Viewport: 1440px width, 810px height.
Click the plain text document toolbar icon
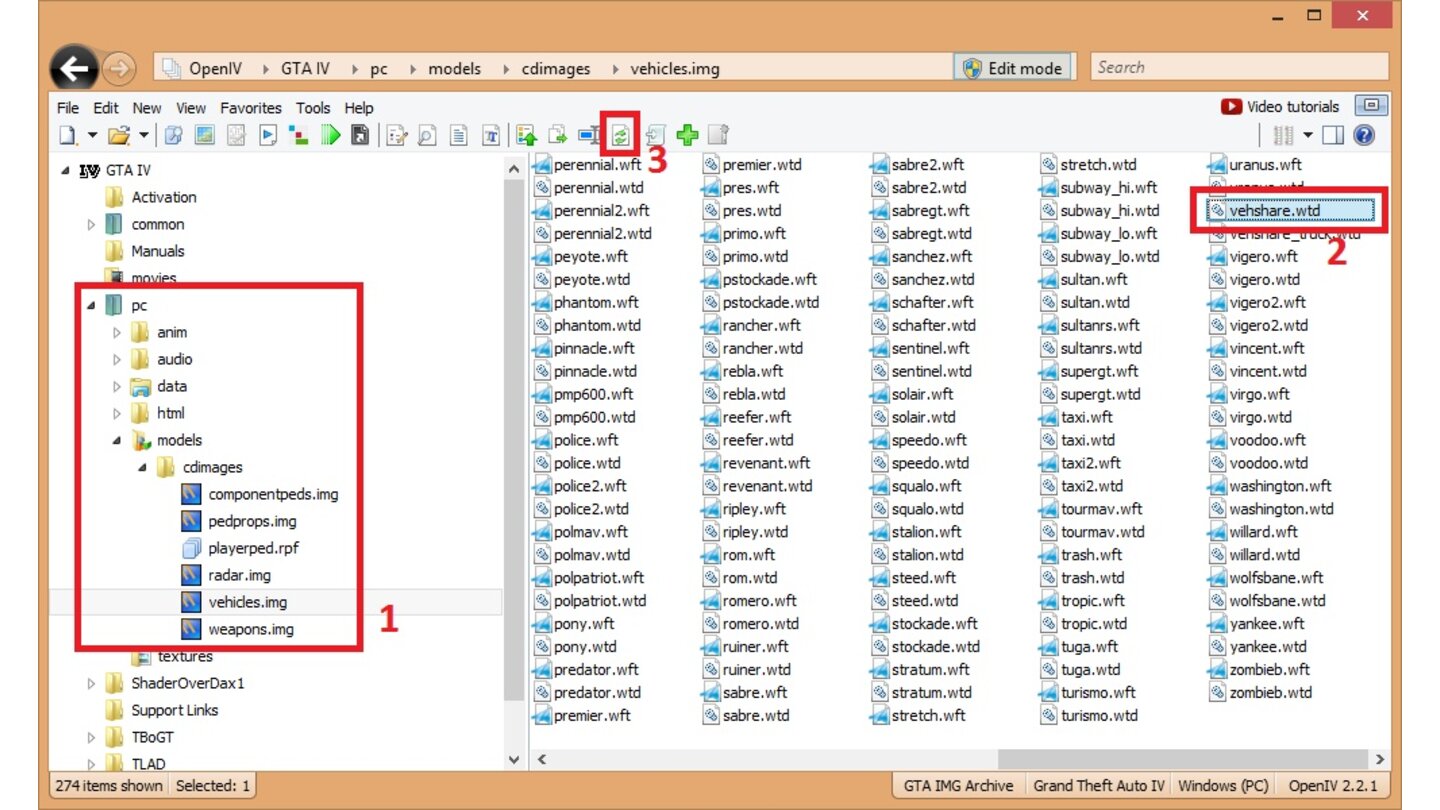tap(459, 135)
